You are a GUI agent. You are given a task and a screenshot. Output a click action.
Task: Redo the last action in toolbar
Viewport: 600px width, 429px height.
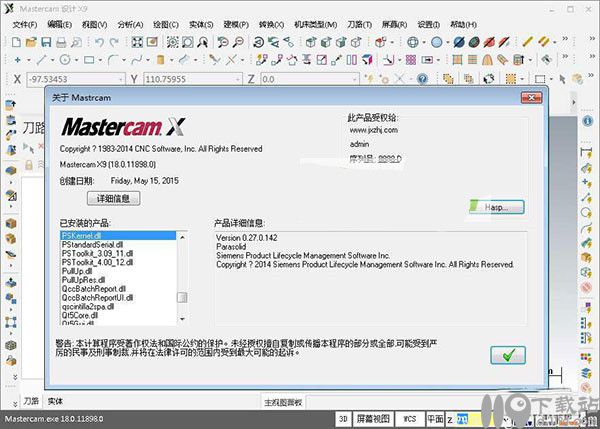point(114,42)
